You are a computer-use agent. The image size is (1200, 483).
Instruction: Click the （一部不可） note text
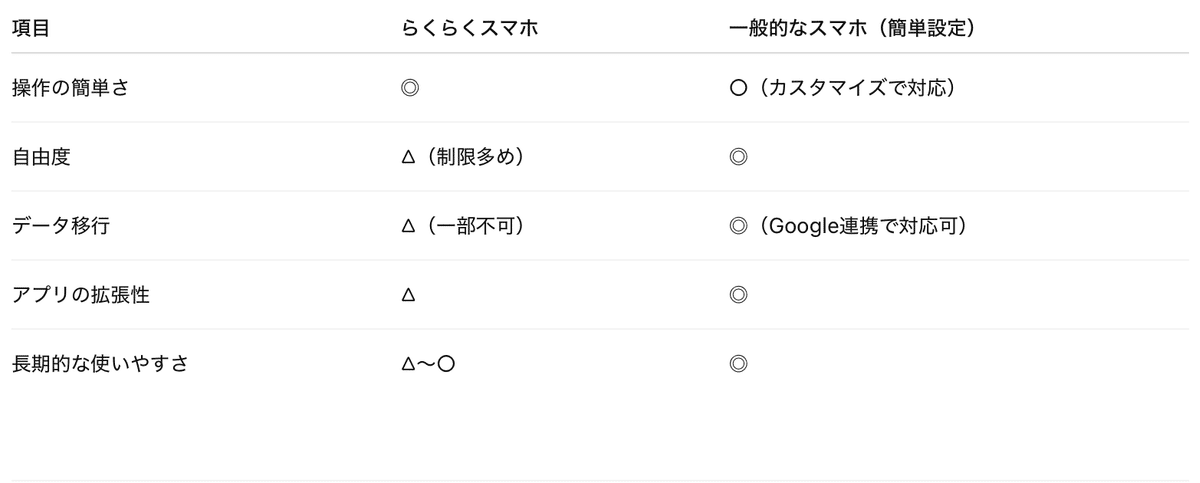click(471, 226)
